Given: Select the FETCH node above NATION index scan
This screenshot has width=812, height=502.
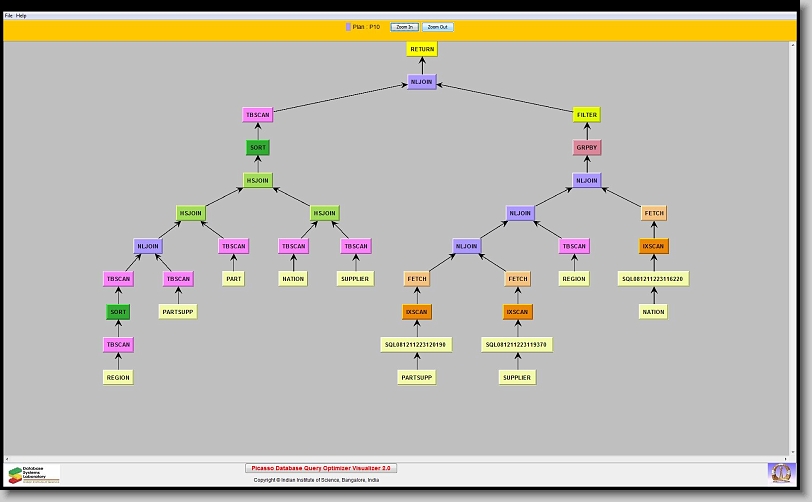Looking at the screenshot, I should tap(654, 213).
